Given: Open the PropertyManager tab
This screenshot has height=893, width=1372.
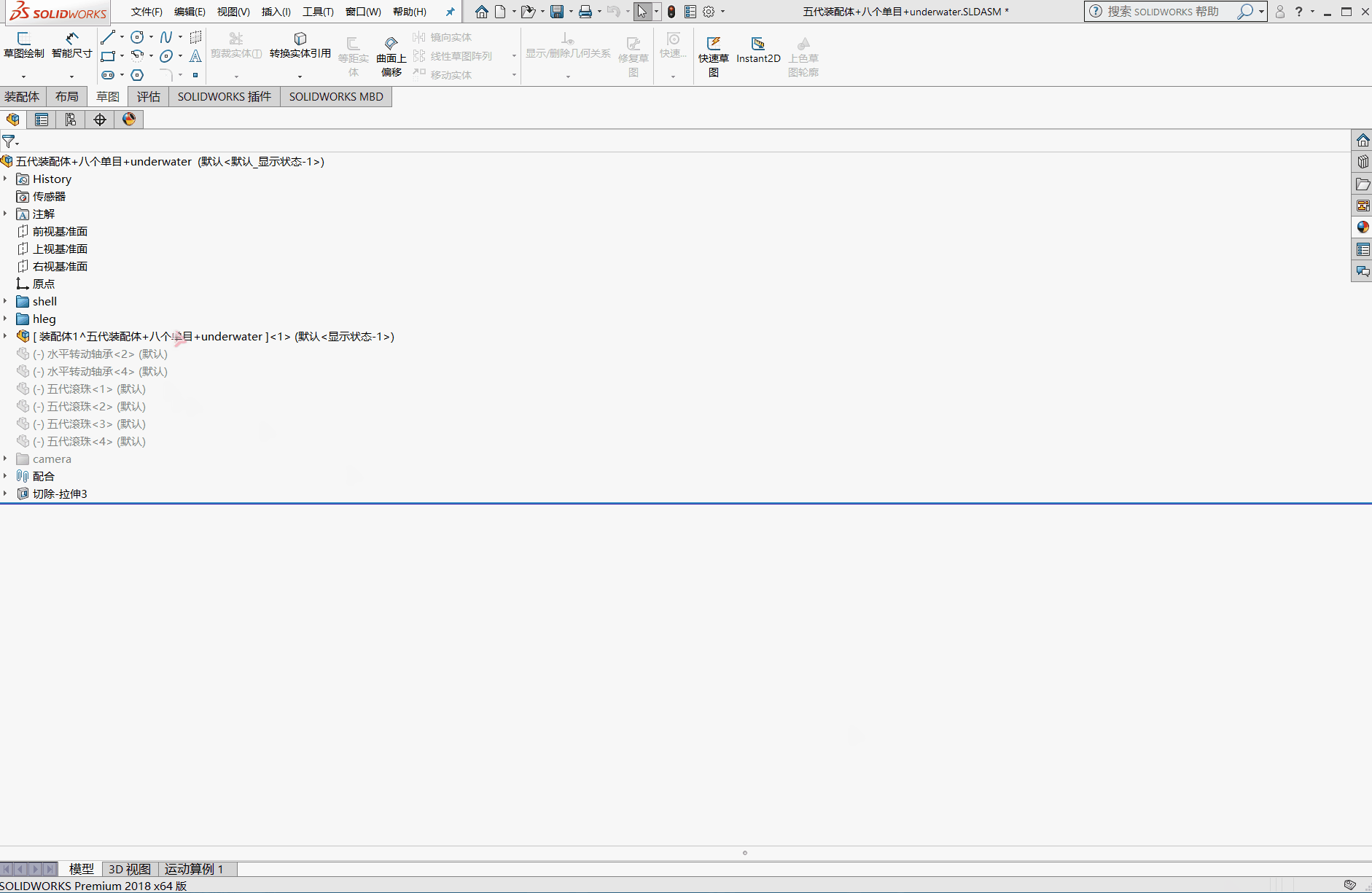Looking at the screenshot, I should click(x=42, y=120).
